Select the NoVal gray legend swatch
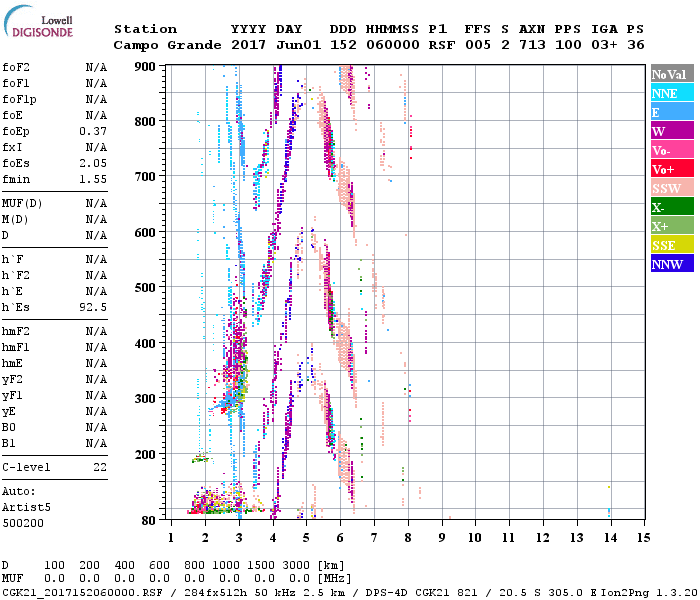This screenshot has width=700, height=600. (x=672, y=74)
